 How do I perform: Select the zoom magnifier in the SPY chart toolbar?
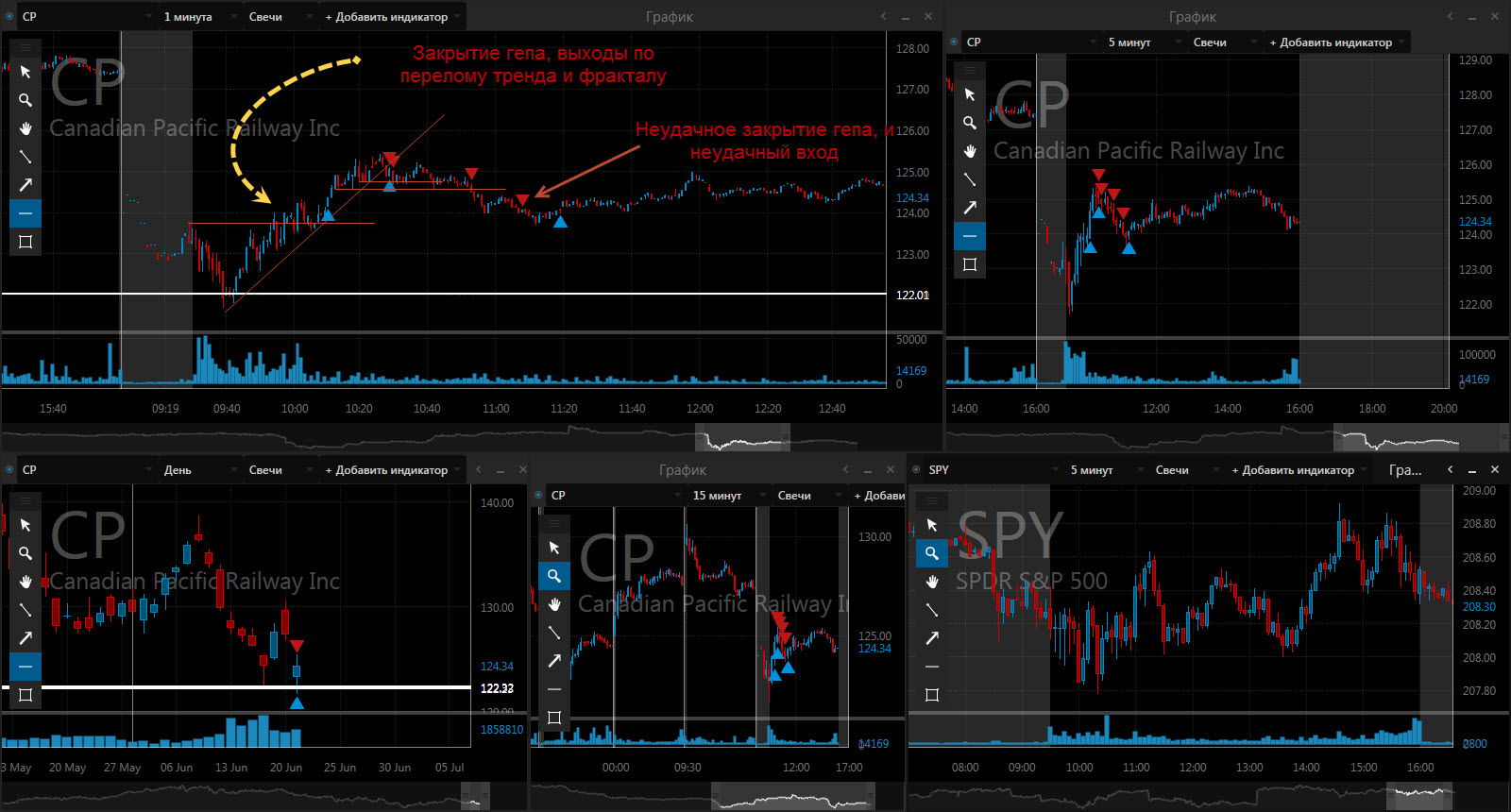pos(932,553)
